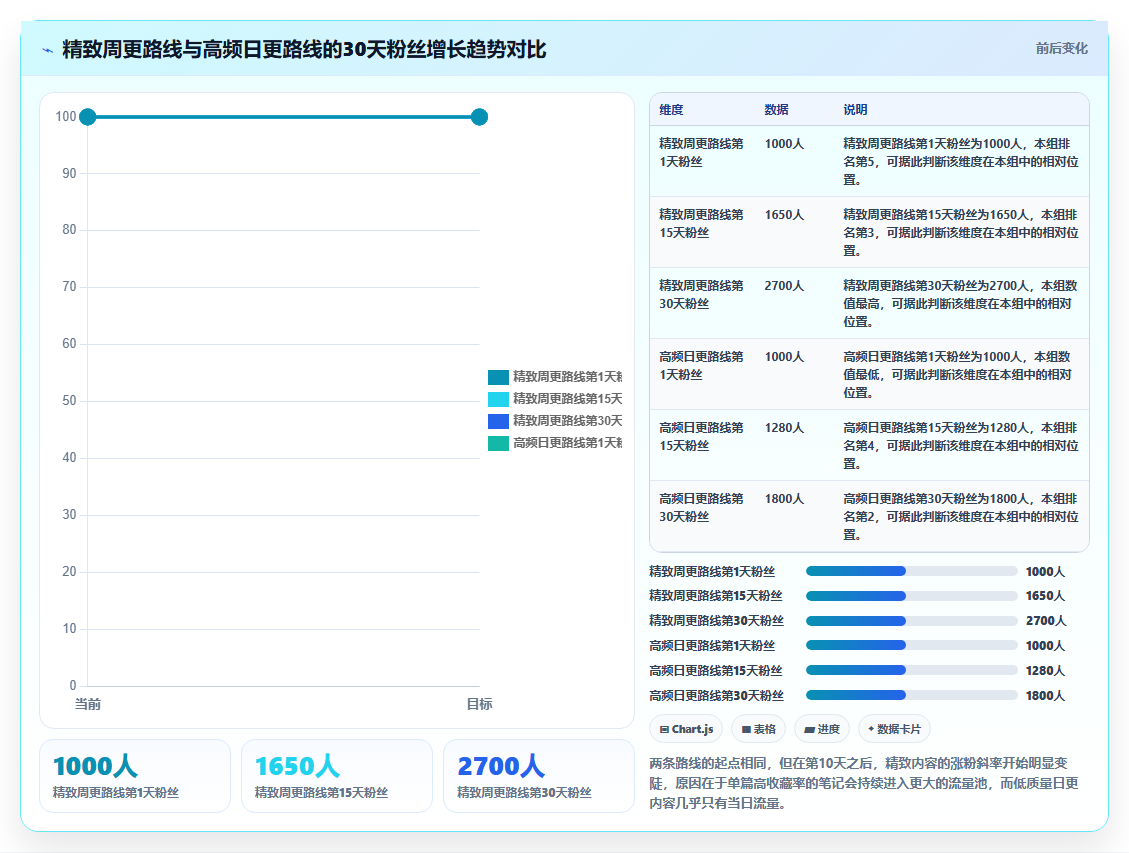Toggle legend swatch 高频日更路线第1天

click(x=498, y=443)
